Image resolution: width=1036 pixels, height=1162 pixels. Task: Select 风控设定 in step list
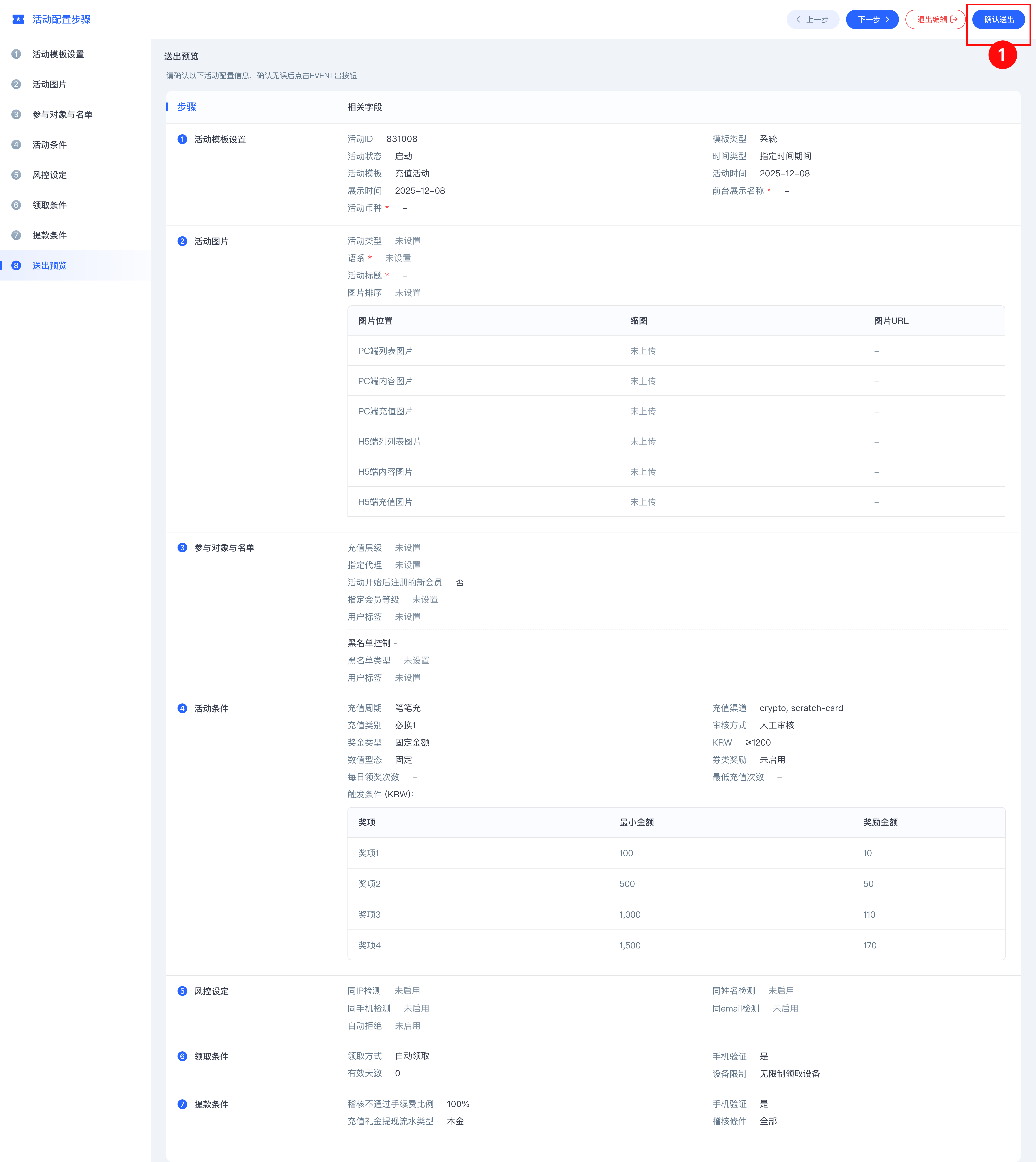(49, 175)
